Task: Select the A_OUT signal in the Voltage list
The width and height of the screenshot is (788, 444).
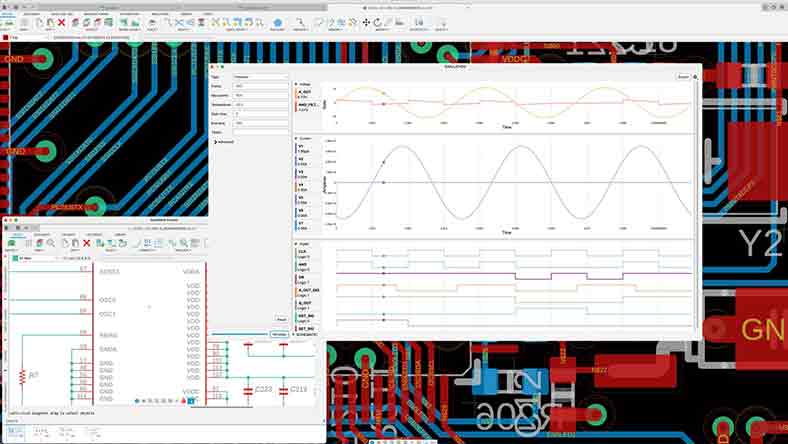Action: (x=307, y=94)
